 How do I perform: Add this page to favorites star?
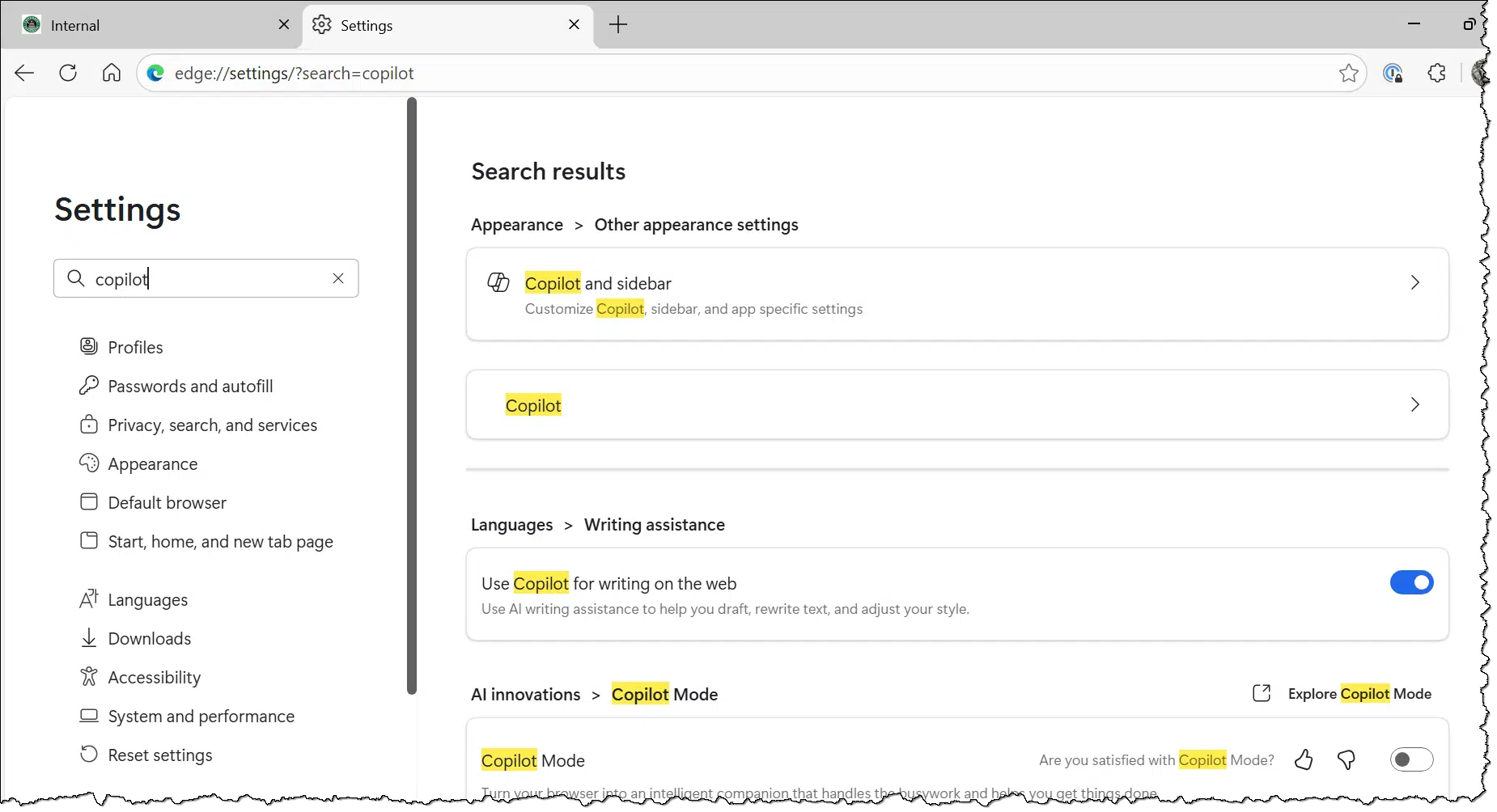pos(1348,74)
